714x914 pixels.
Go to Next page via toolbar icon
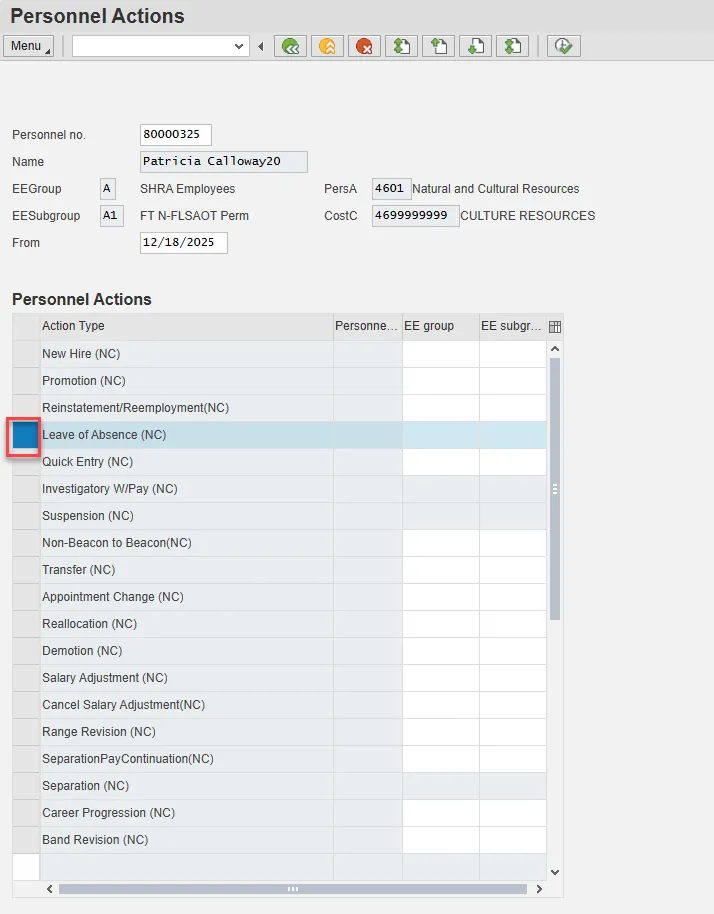476,46
